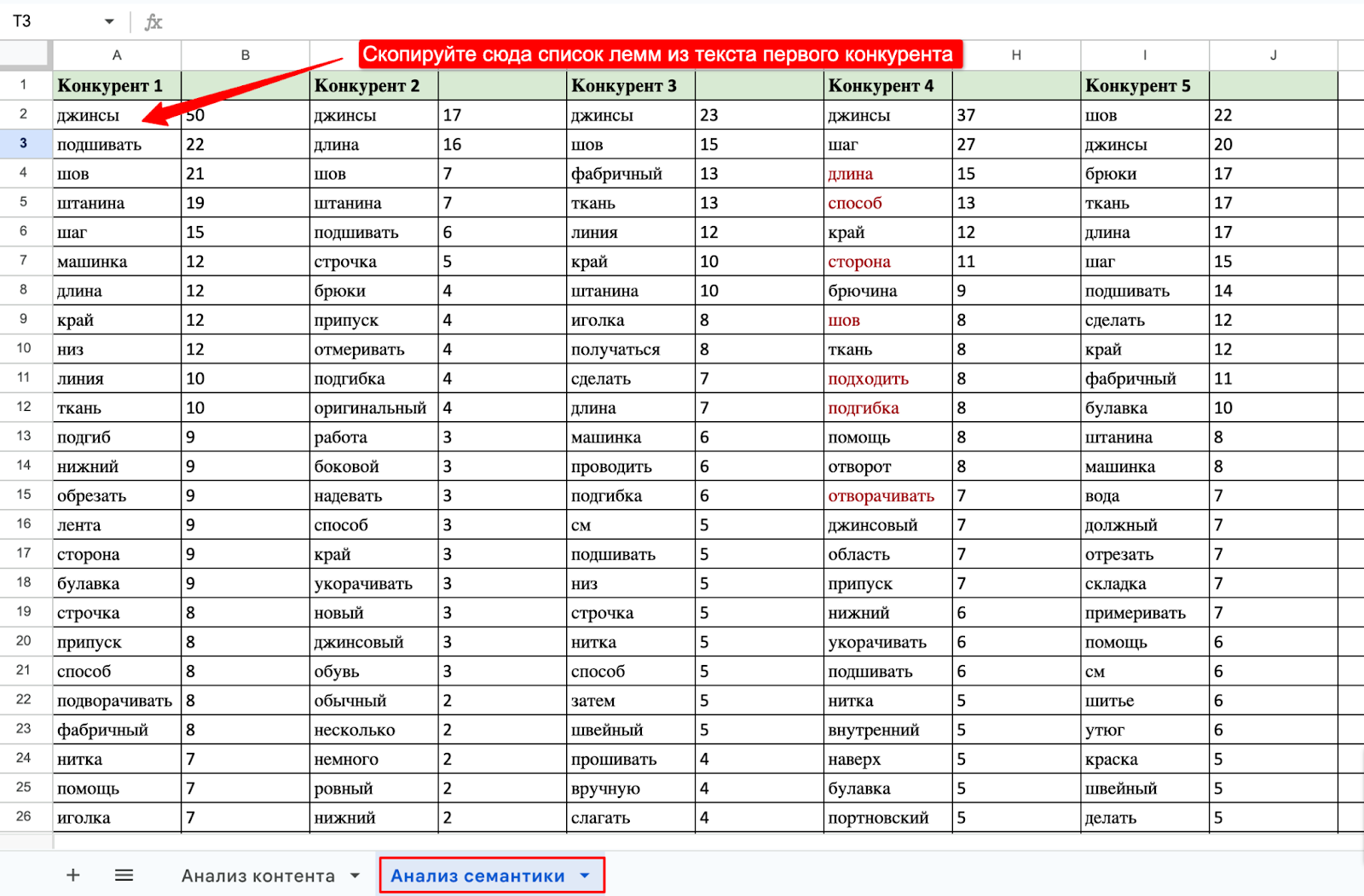Select the оригинальный cell

tap(374, 408)
